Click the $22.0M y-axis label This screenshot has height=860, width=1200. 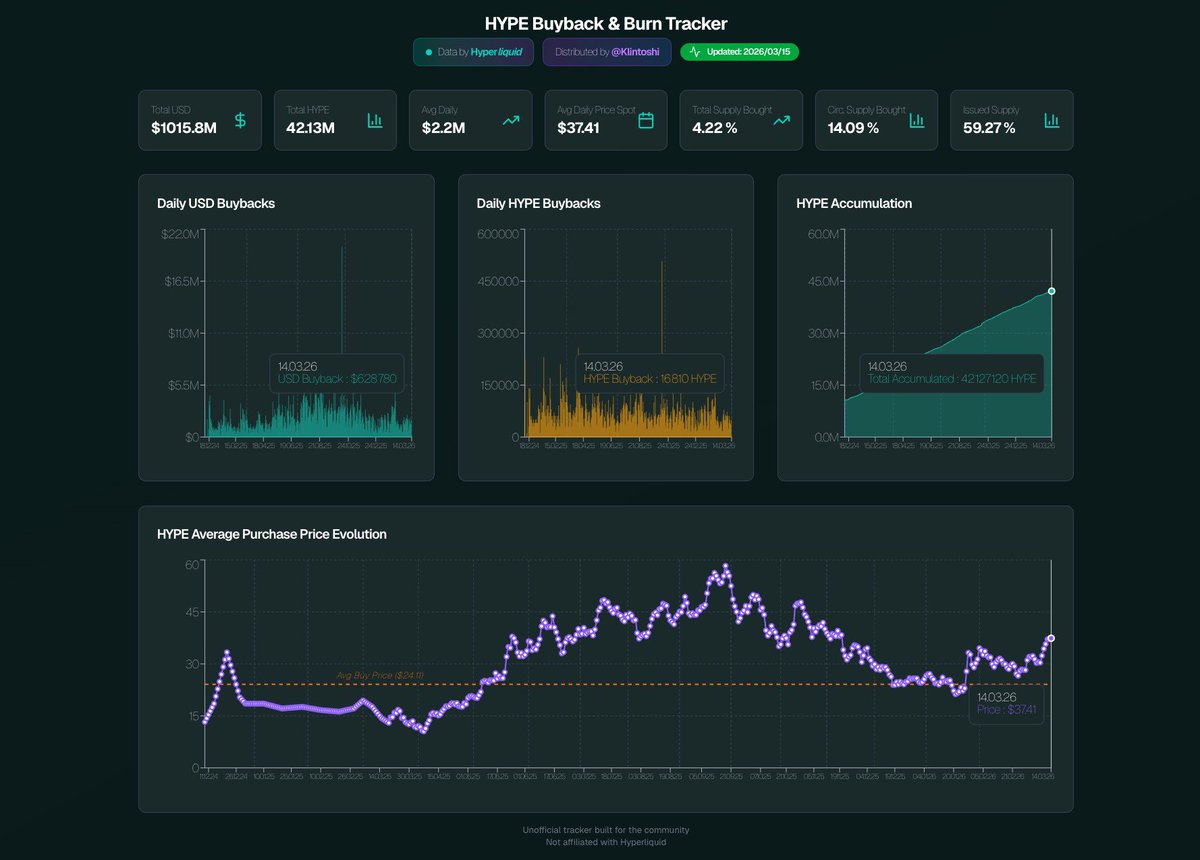pyautogui.click(x=182, y=233)
